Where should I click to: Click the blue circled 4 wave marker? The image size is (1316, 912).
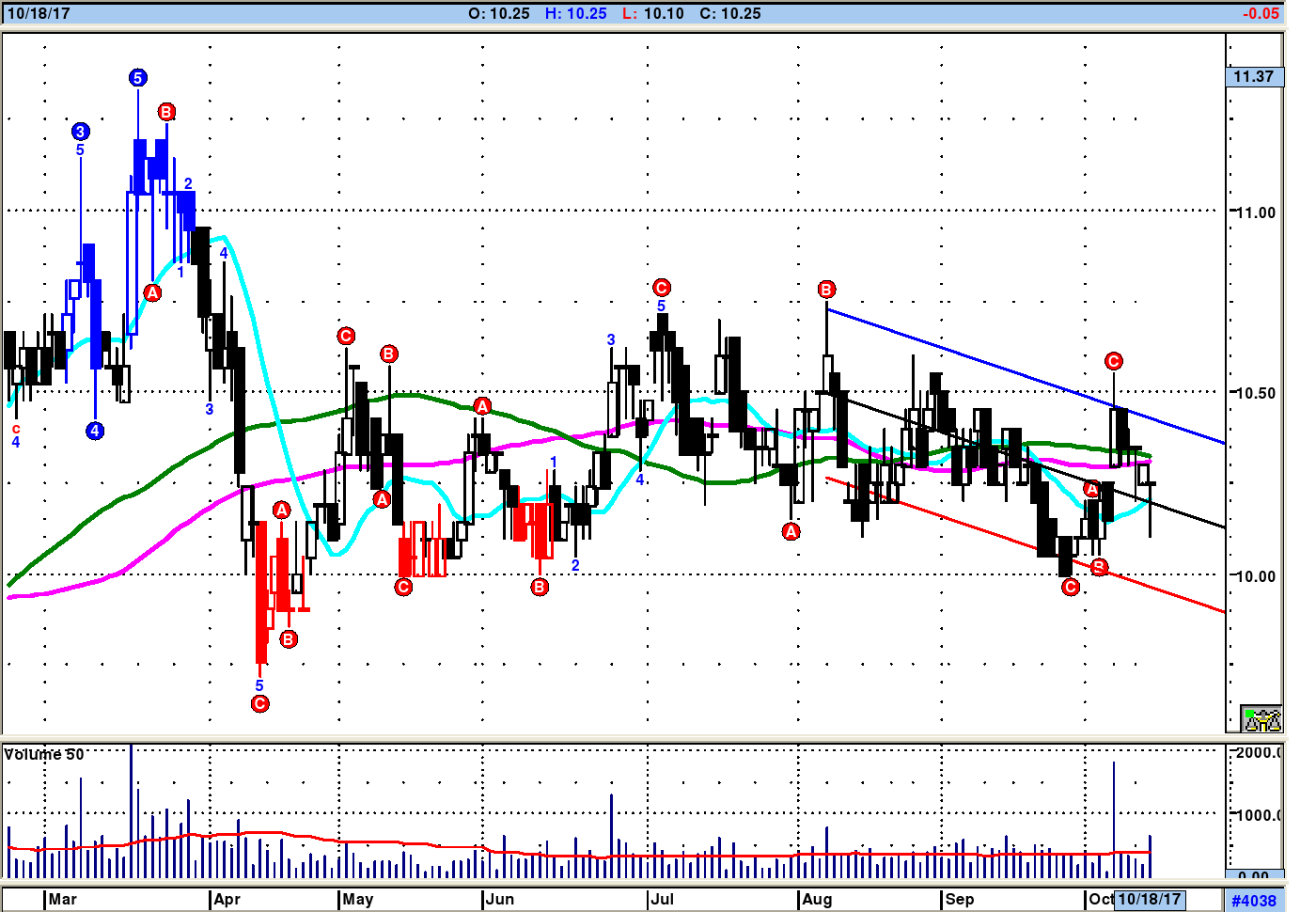coord(95,432)
